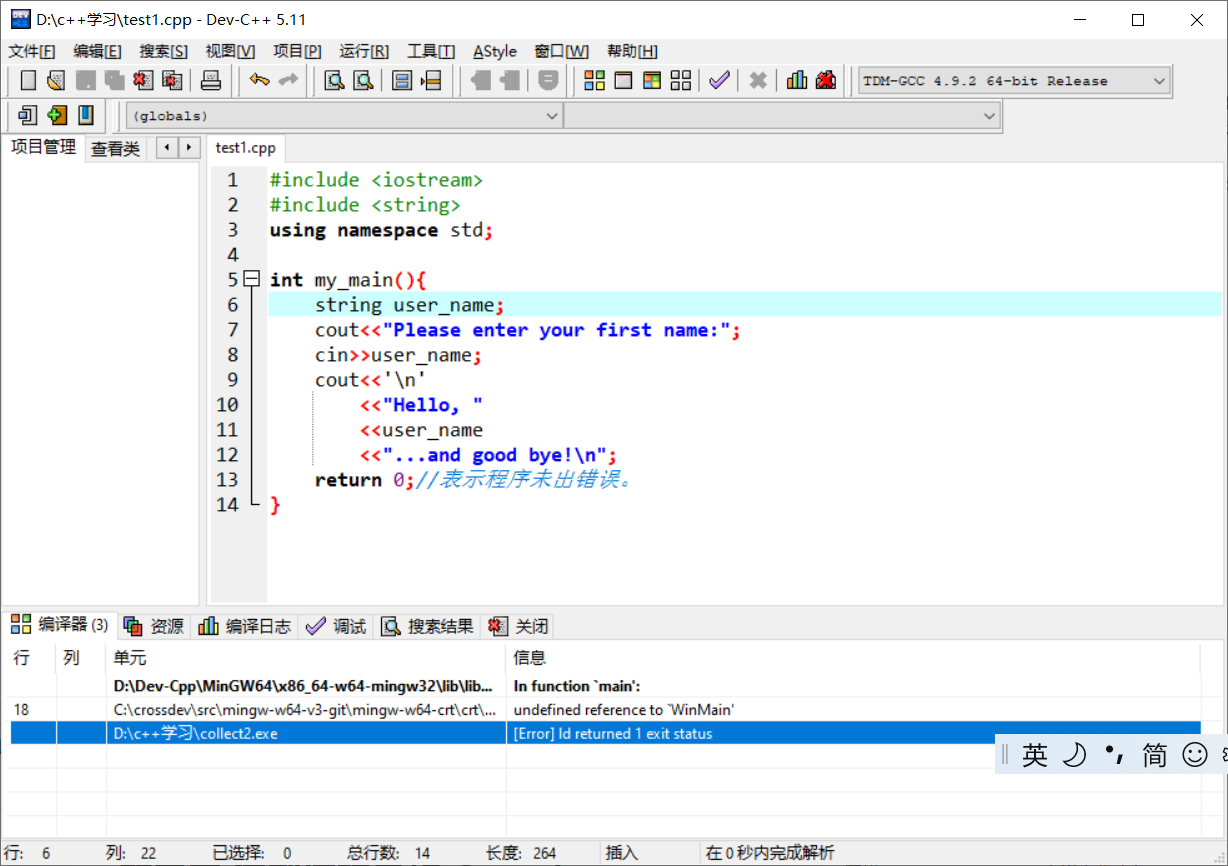The width and height of the screenshot is (1228, 866).
Task: Click the Close All files icon
Action: pos(172,81)
